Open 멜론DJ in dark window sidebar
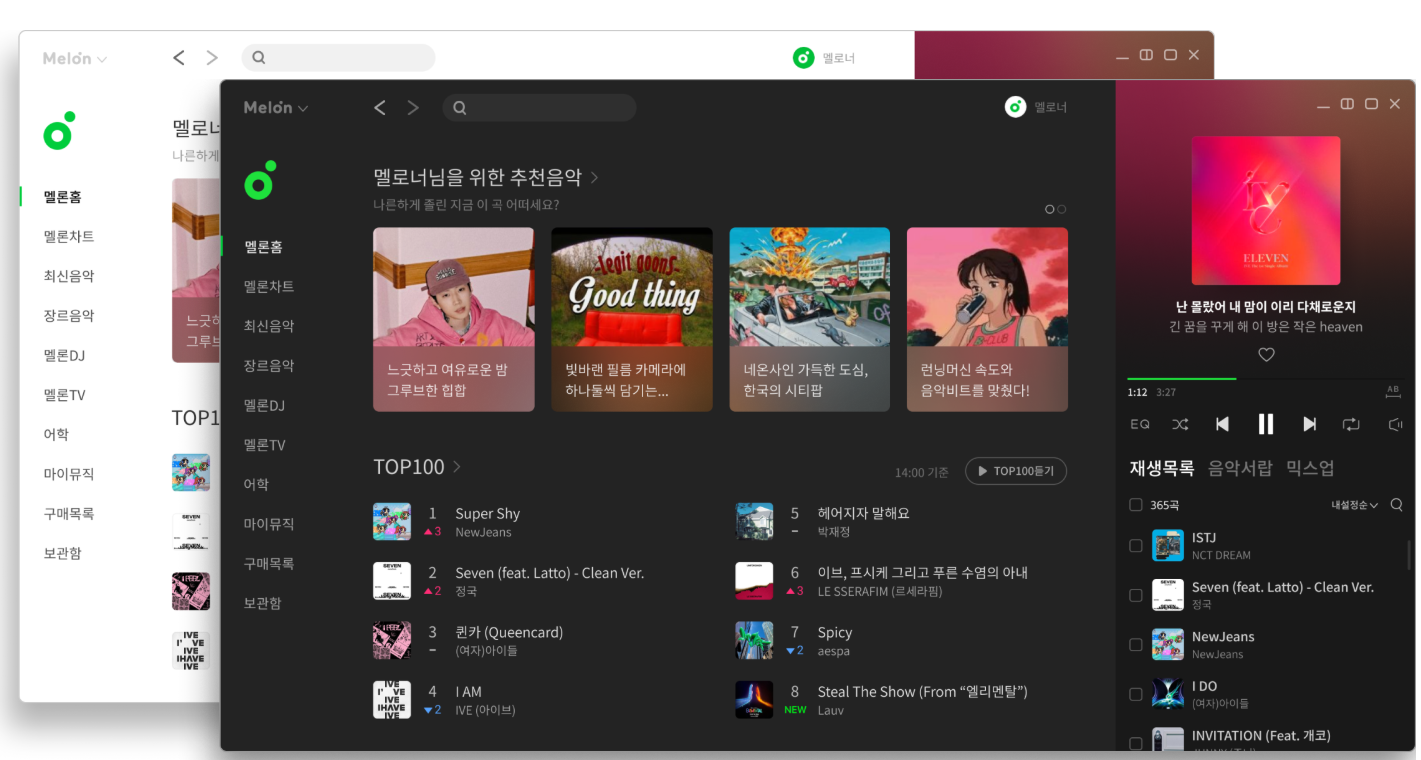 265,405
